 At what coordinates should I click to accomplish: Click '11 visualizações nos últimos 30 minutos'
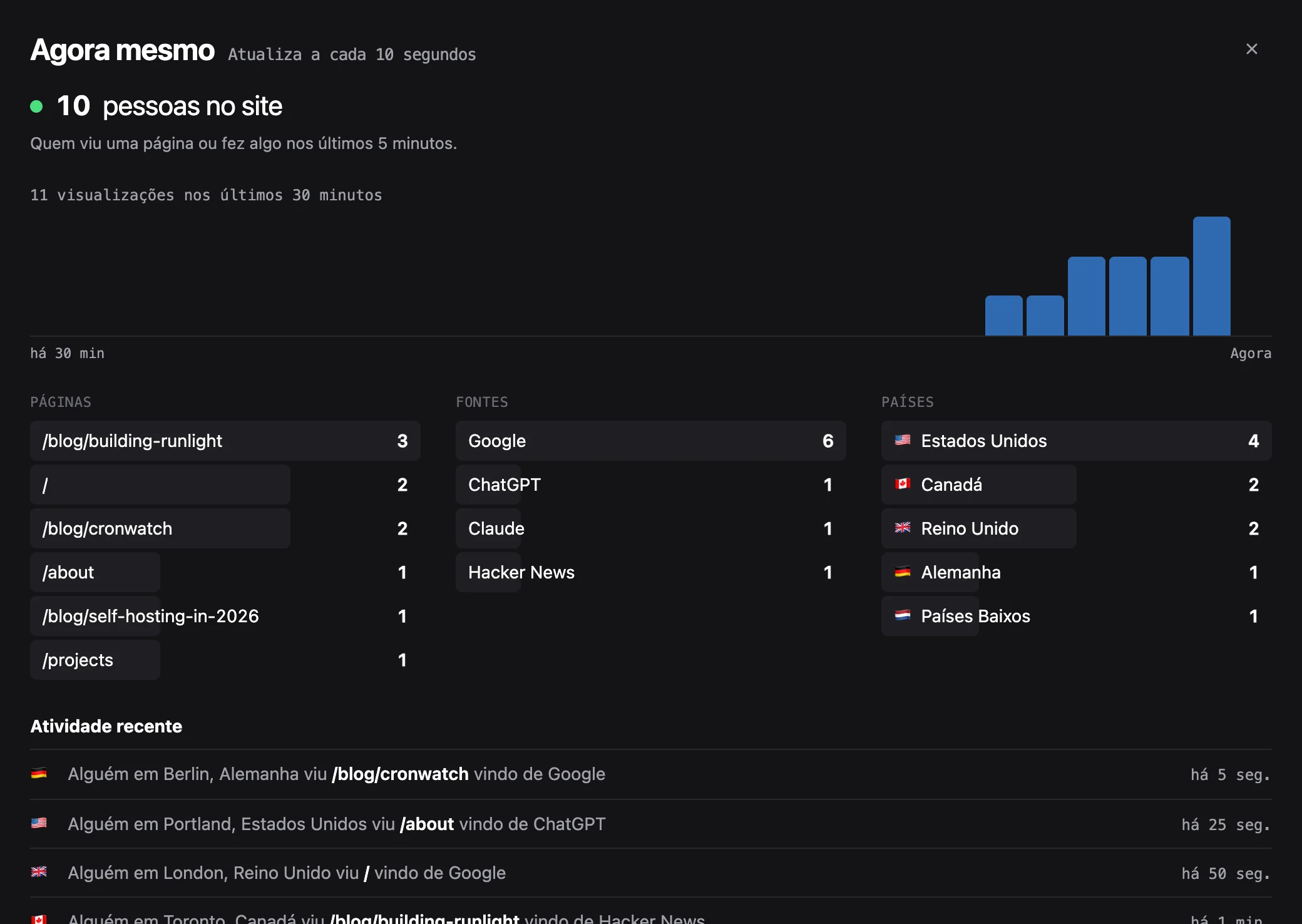click(x=206, y=195)
